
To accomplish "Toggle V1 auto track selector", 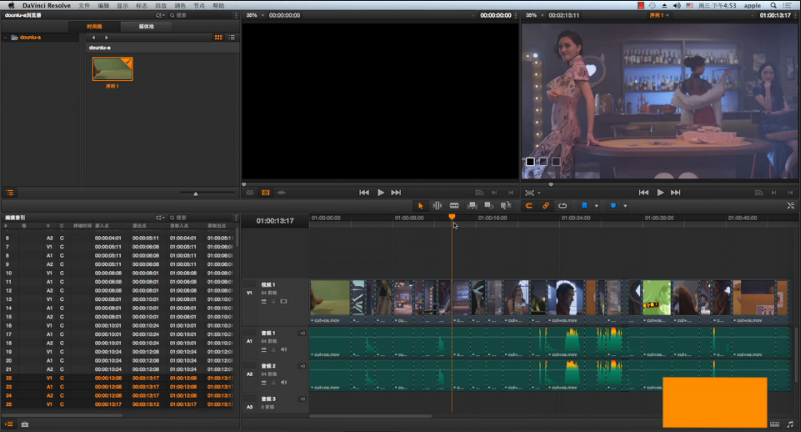I will pyautogui.click(x=264, y=301).
